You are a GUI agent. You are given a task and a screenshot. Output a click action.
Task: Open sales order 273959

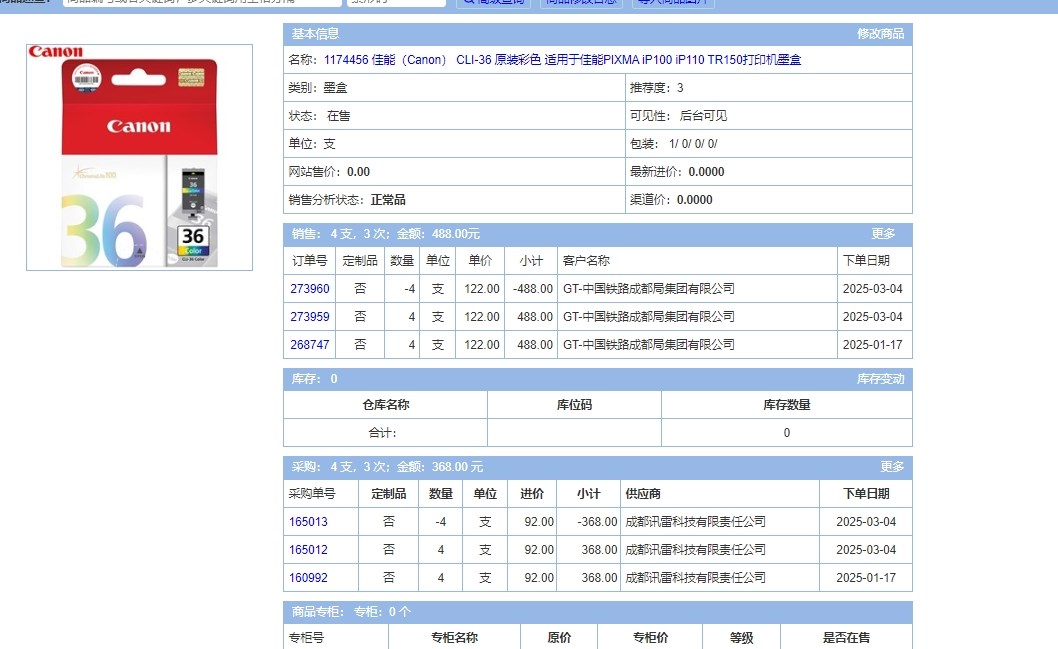(x=310, y=316)
